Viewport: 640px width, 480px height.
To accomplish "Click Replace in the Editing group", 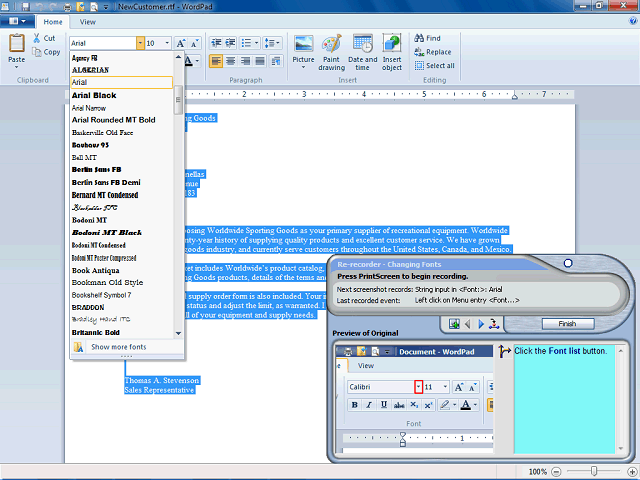I will click(433, 52).
